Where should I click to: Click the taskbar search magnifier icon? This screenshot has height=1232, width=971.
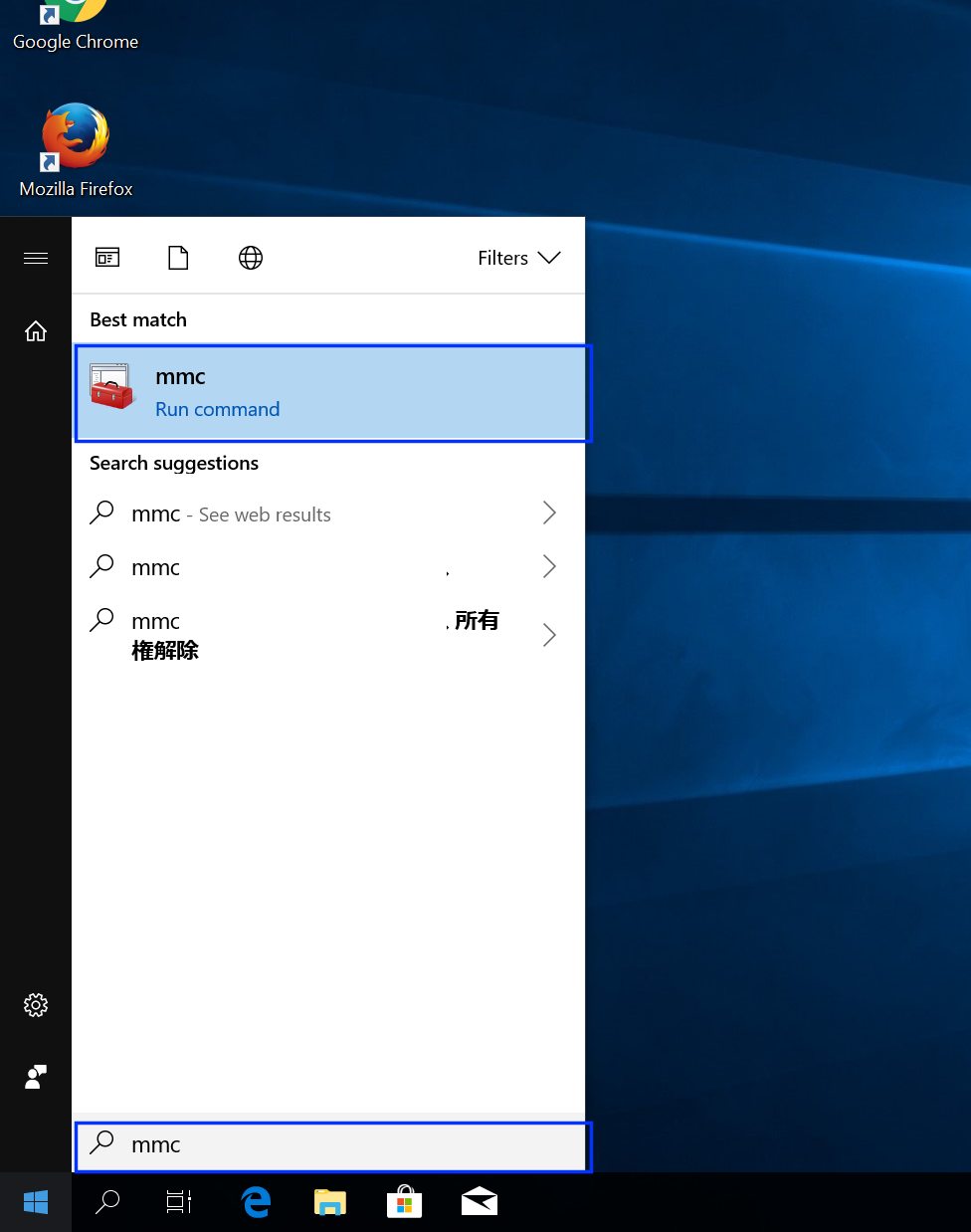click(x=107, y=1202)
